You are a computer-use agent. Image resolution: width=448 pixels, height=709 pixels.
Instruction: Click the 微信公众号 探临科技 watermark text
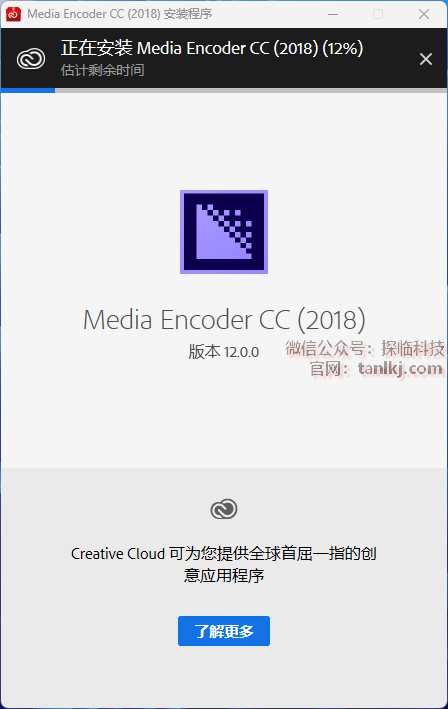[x=365, y=348]
